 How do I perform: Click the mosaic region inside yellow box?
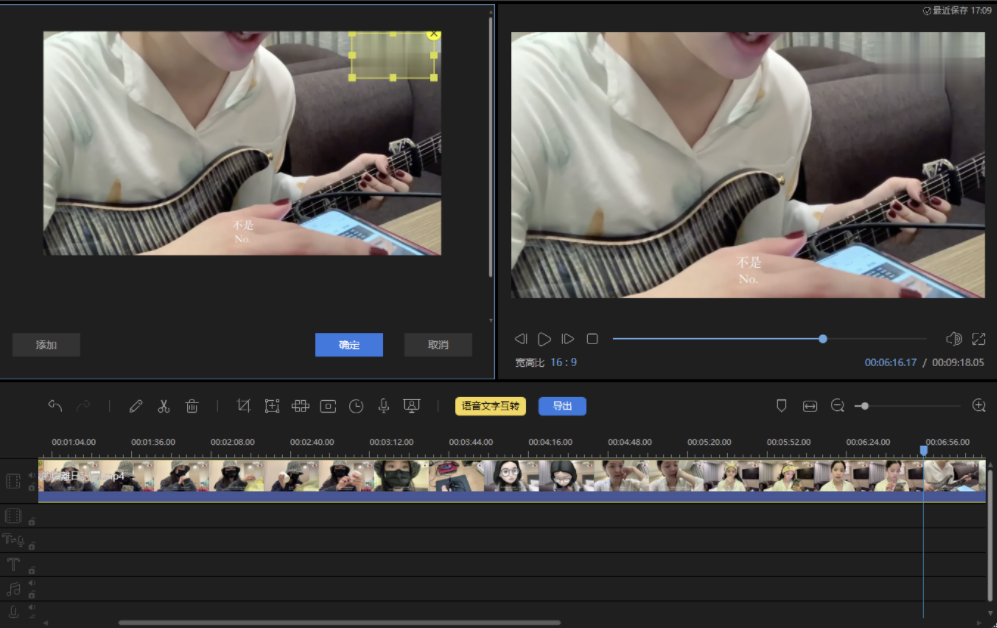tap(393, 56)
